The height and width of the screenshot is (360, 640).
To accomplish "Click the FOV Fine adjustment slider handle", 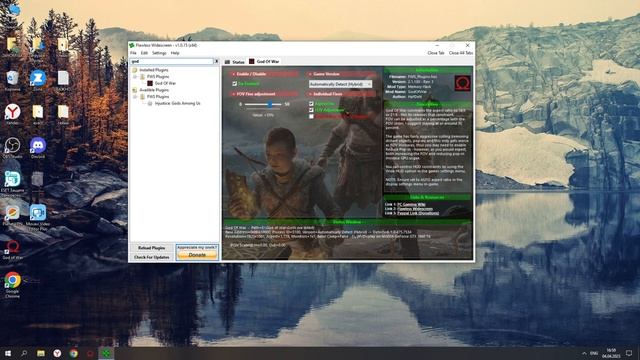I will 270,104.
